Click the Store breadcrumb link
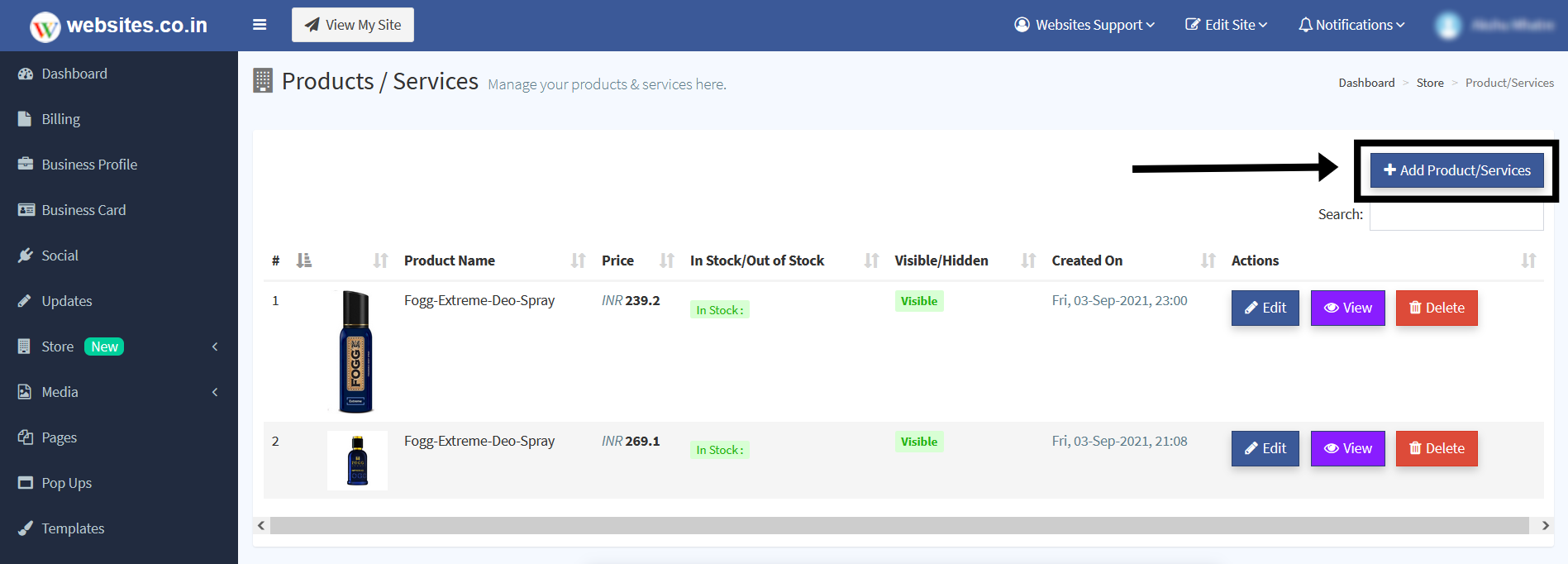 1430,83
